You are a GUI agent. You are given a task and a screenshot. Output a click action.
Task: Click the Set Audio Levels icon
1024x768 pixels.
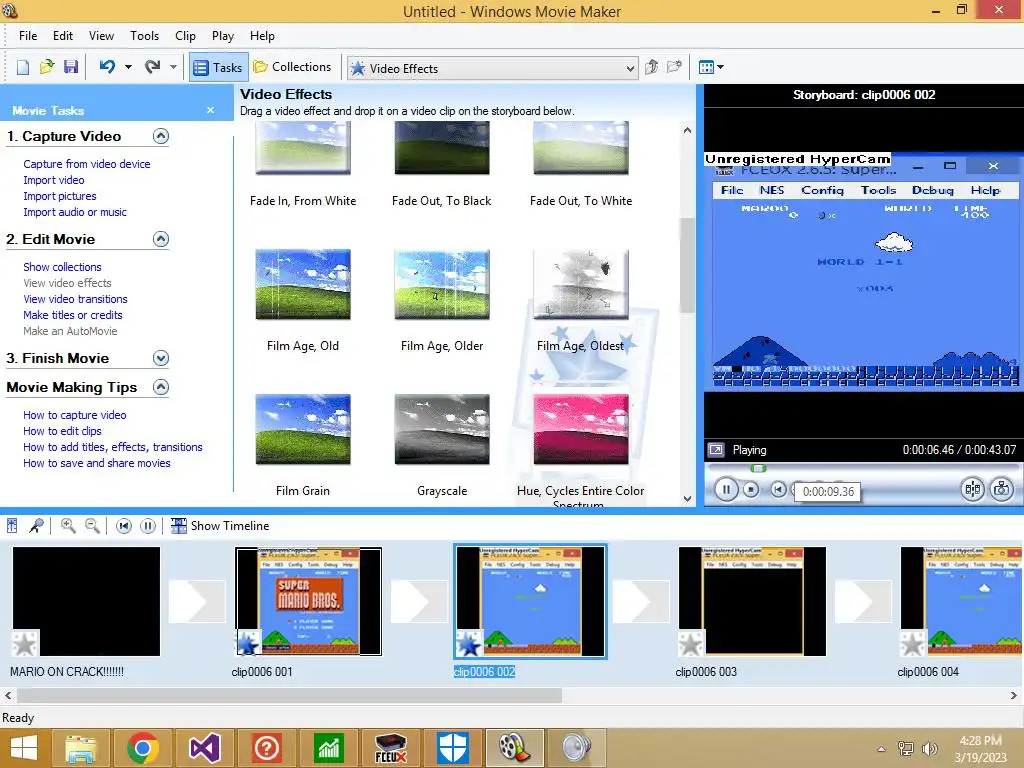(12, 526)
